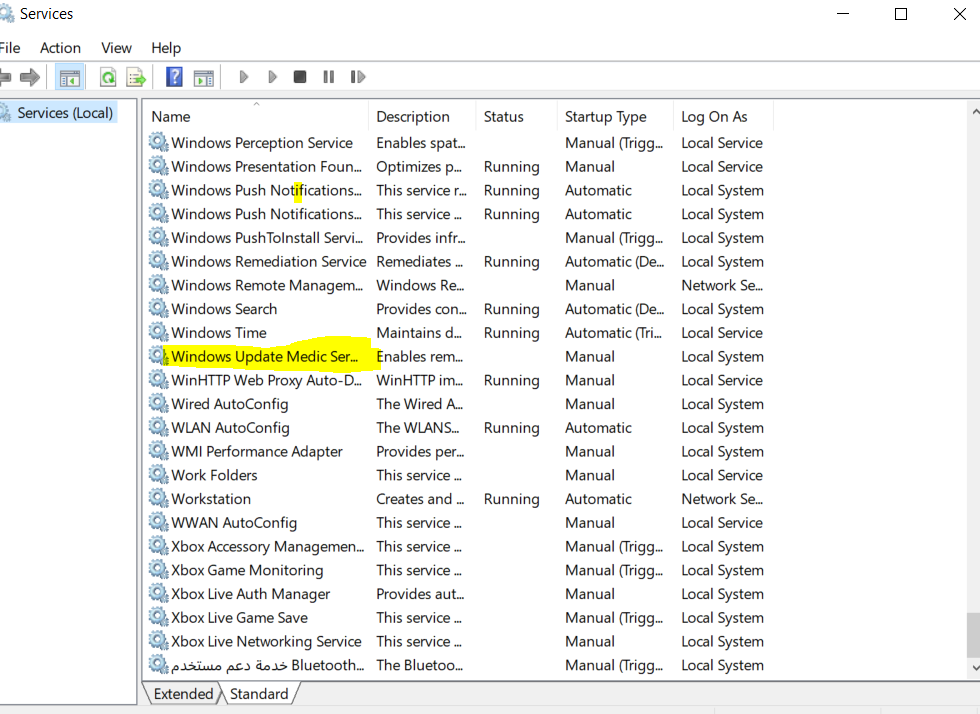Open Help via blue question mark icon
Image resolution: width=980 pixels, height=714 pixels.
pyautogui.click(x=174, y=77)
